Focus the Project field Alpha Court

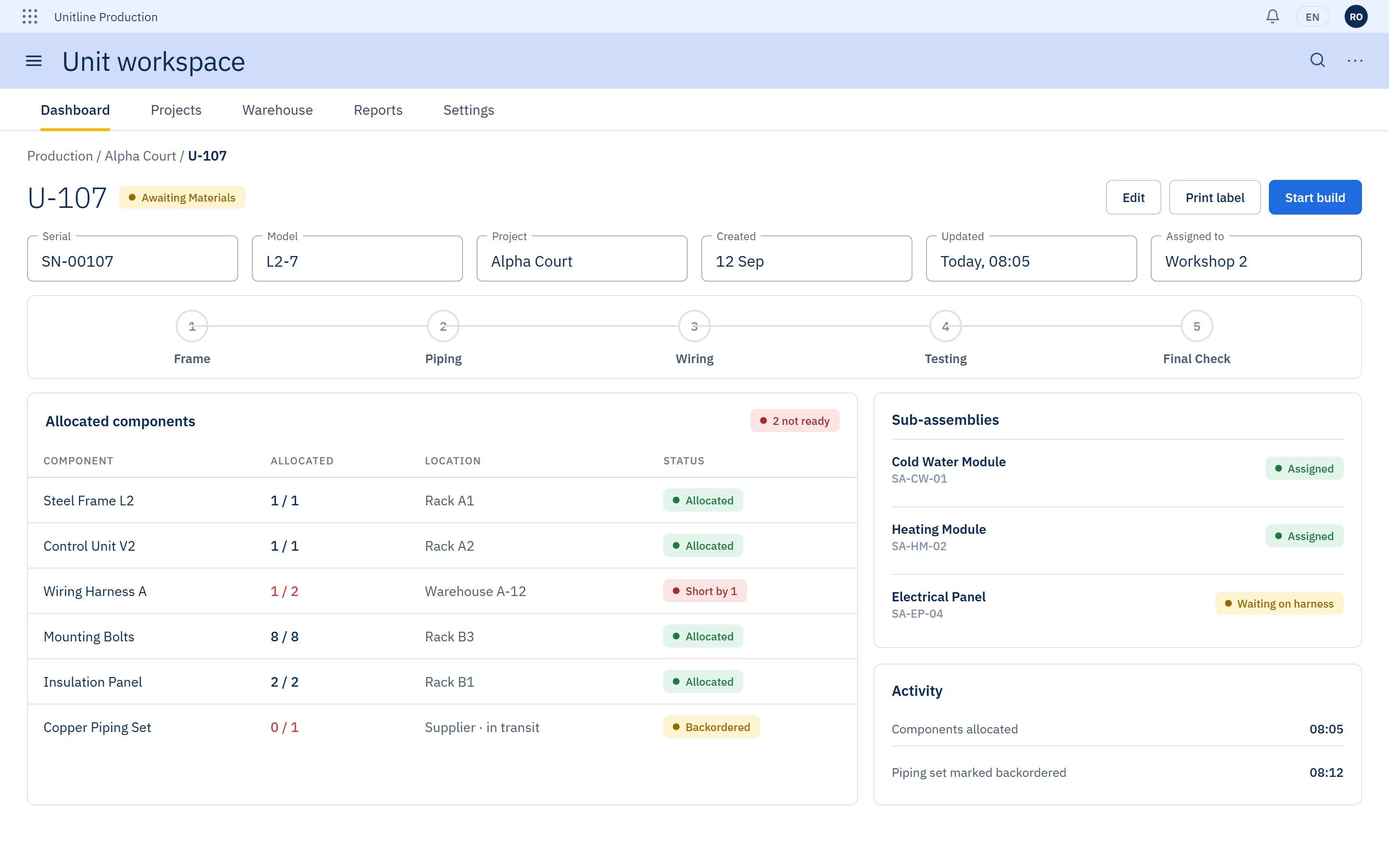coord(582,259)
